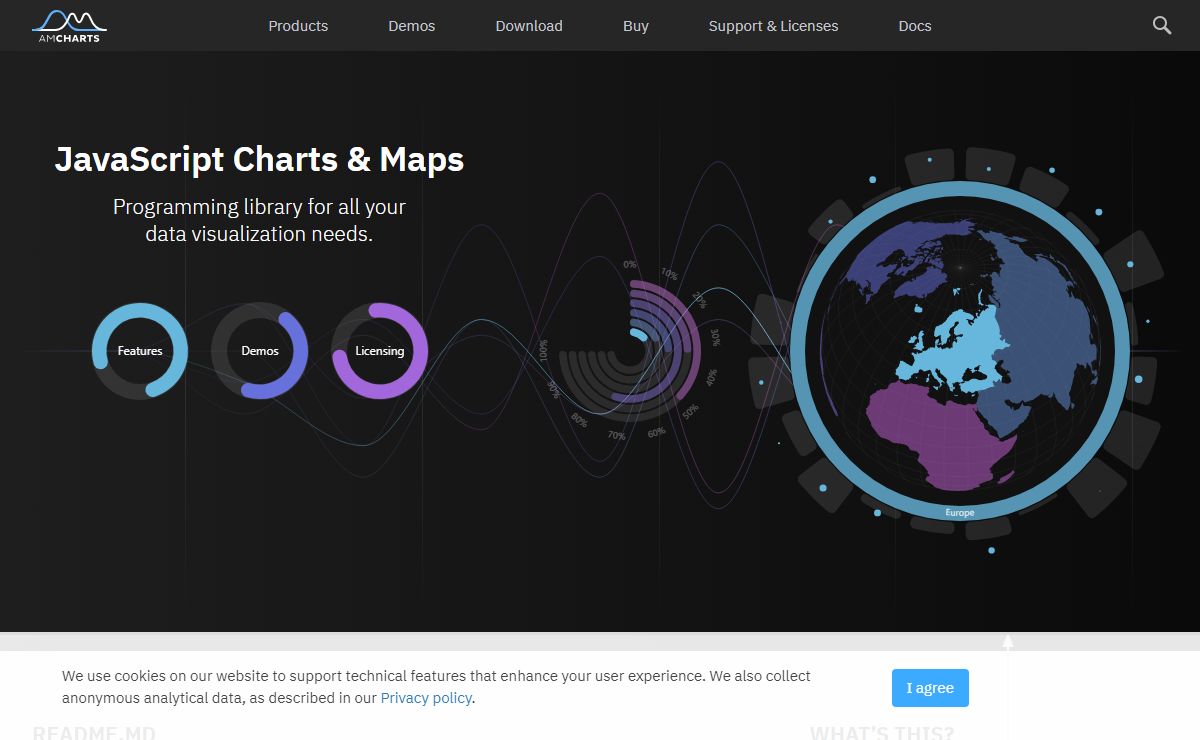Click the radial percentage bar chart
Viewport: 1200px width, 740px height.
click(x=632, y=352)
